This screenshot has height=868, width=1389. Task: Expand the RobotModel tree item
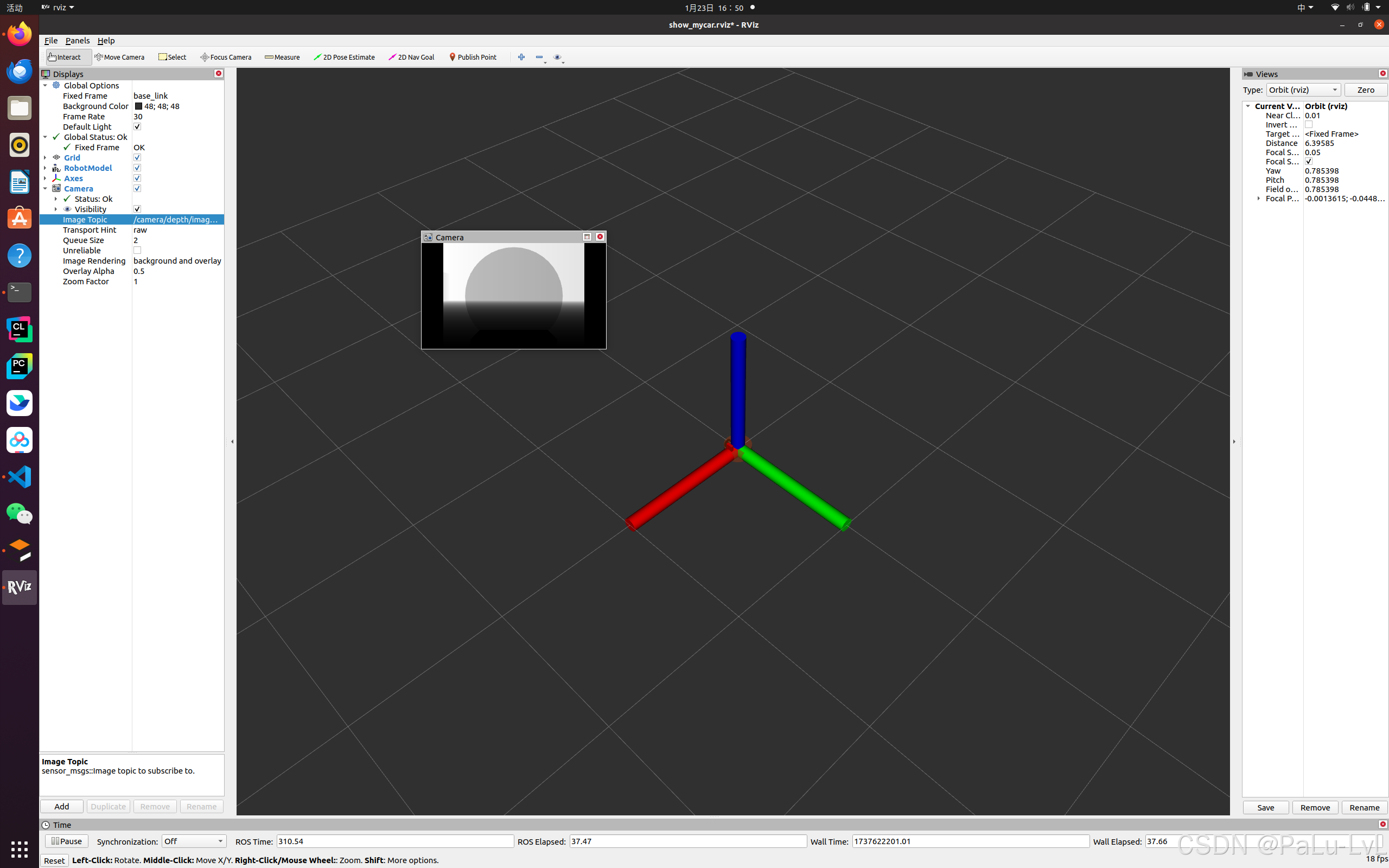pos(45,168)
